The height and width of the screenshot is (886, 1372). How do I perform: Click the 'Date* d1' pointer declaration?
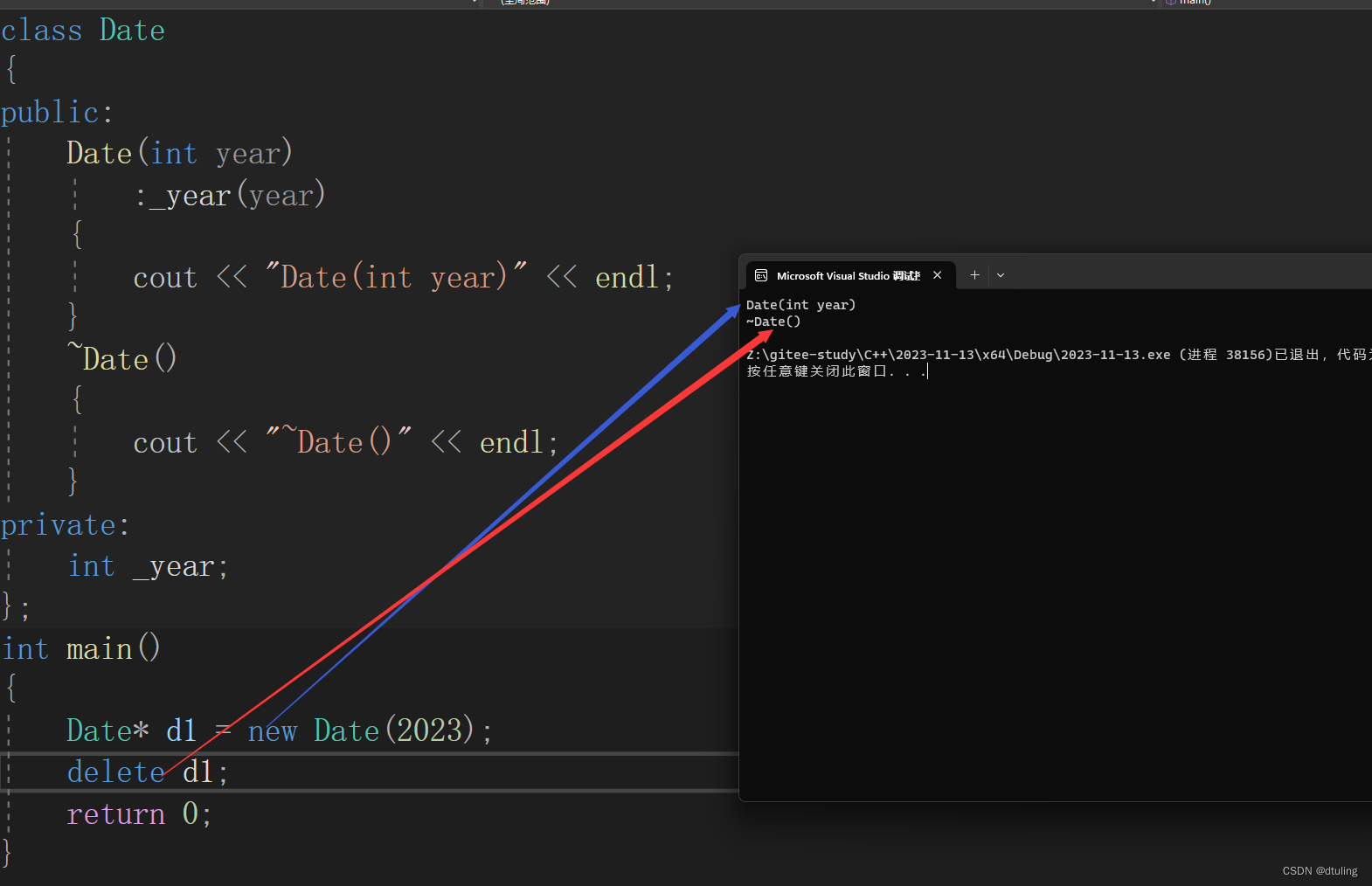[x=132, y=730]
